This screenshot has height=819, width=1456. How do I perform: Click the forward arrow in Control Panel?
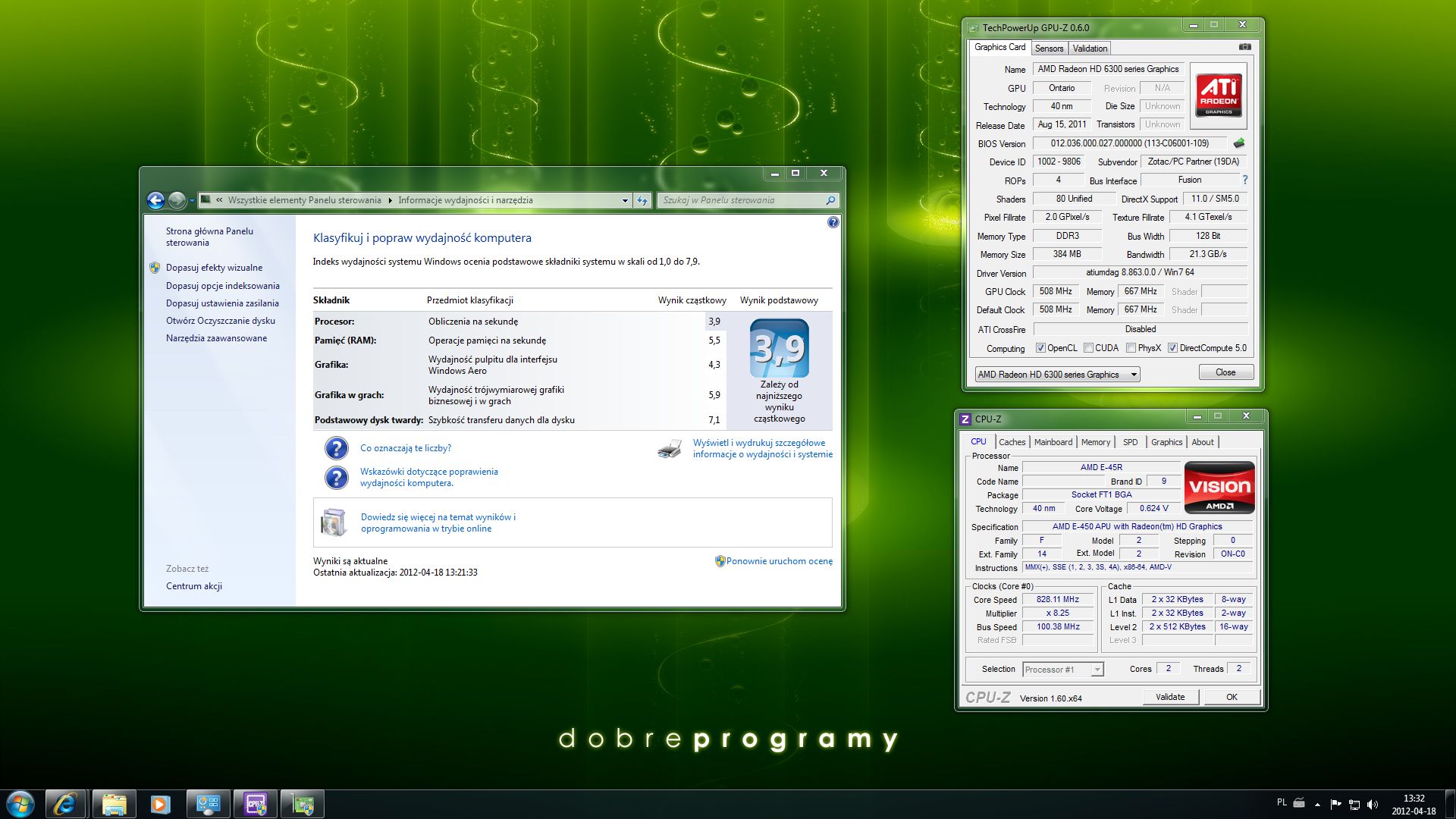[177, 200]
